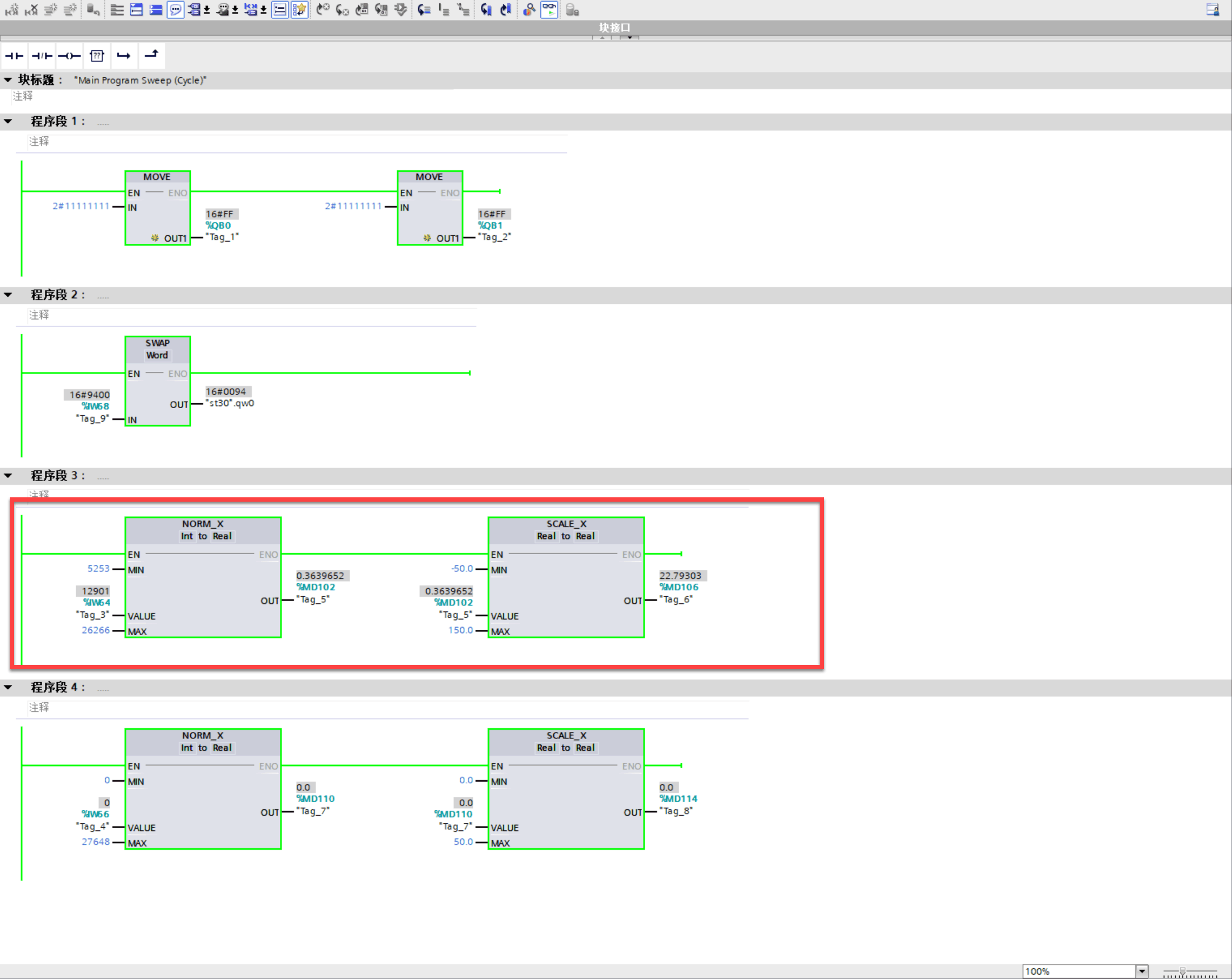Toggle monitoring on/off glasses button
Viewport: 1232px width, 979px height.
click(549, 10)
